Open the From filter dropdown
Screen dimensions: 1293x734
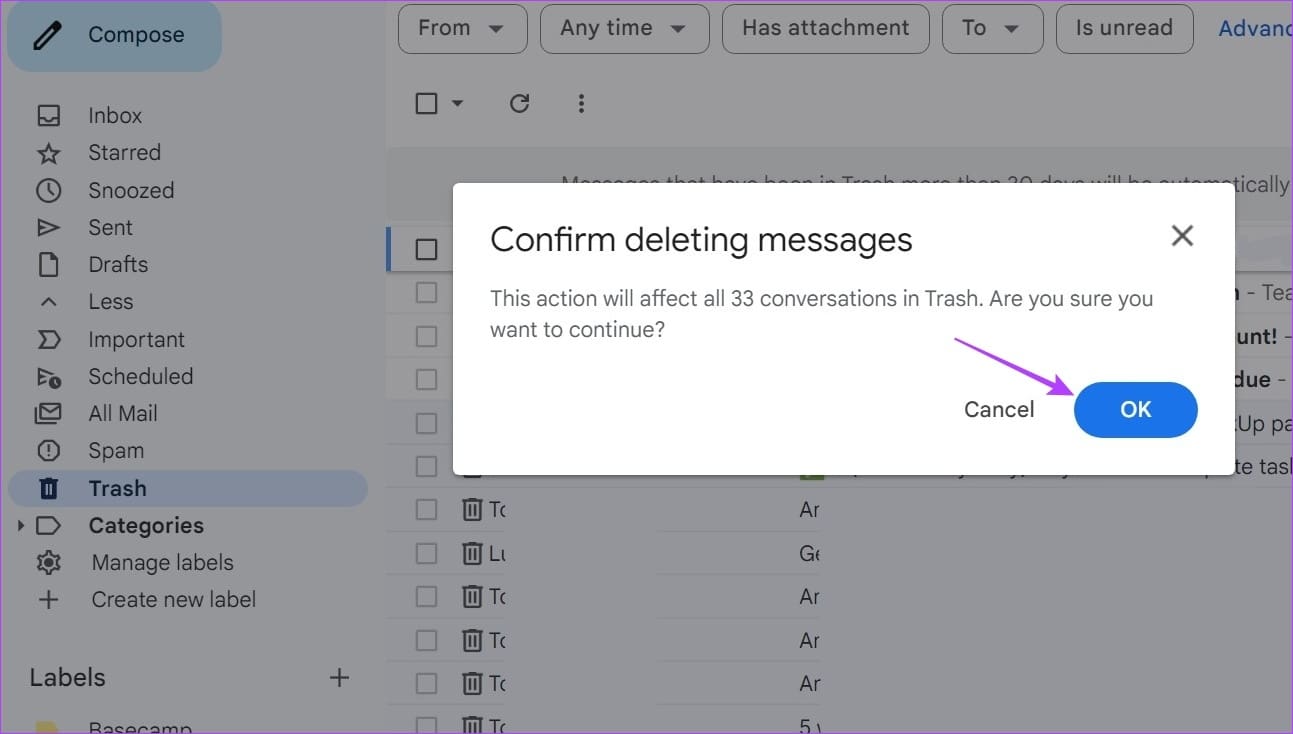coord(462,28)
